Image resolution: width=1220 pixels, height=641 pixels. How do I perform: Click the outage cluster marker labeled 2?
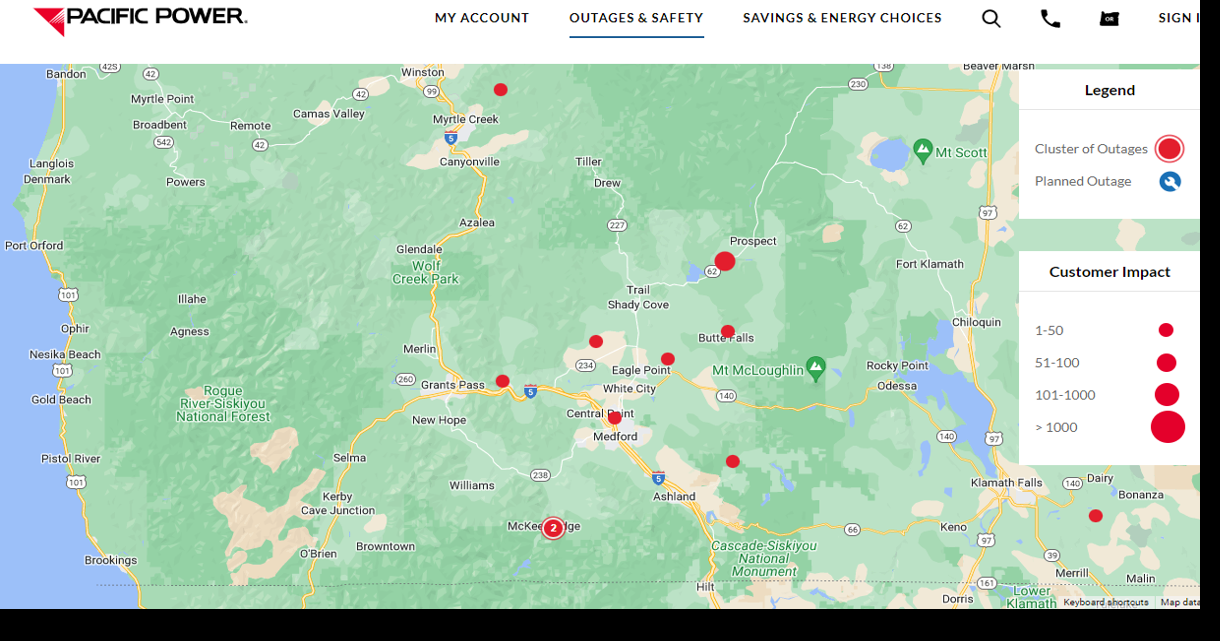pyautogui.click(x=553, y=528)
